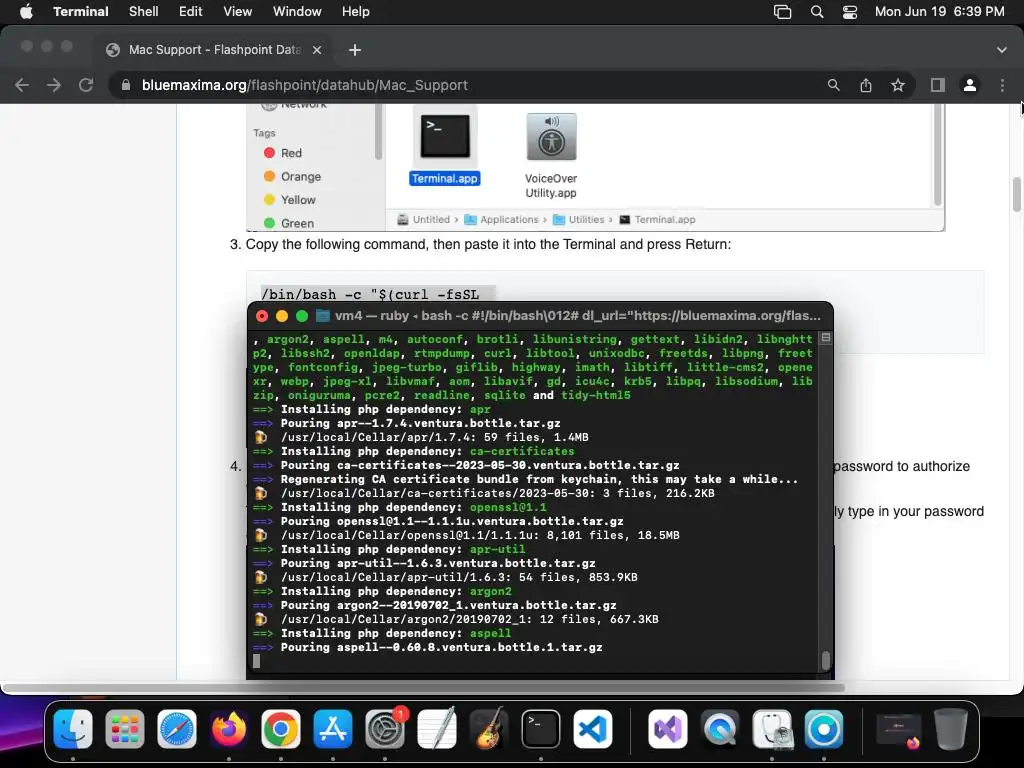Open TextEdit from the Dock
This screenshot has height=768, width=1024.
[437, 729]
